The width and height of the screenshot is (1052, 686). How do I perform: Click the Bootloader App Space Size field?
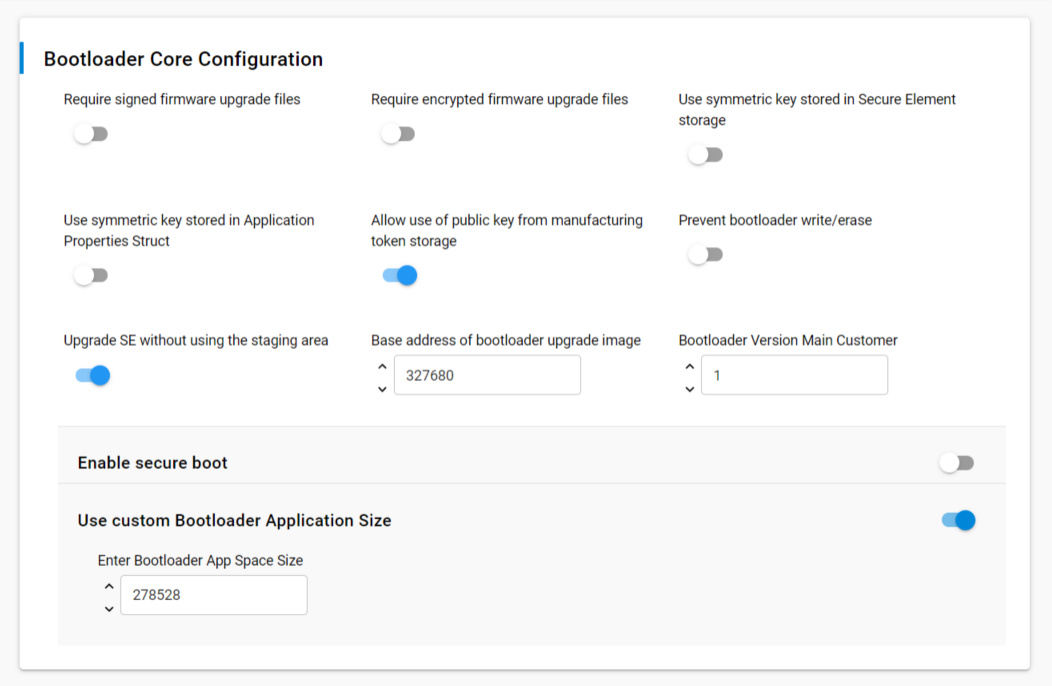click(x=213, y=595)
